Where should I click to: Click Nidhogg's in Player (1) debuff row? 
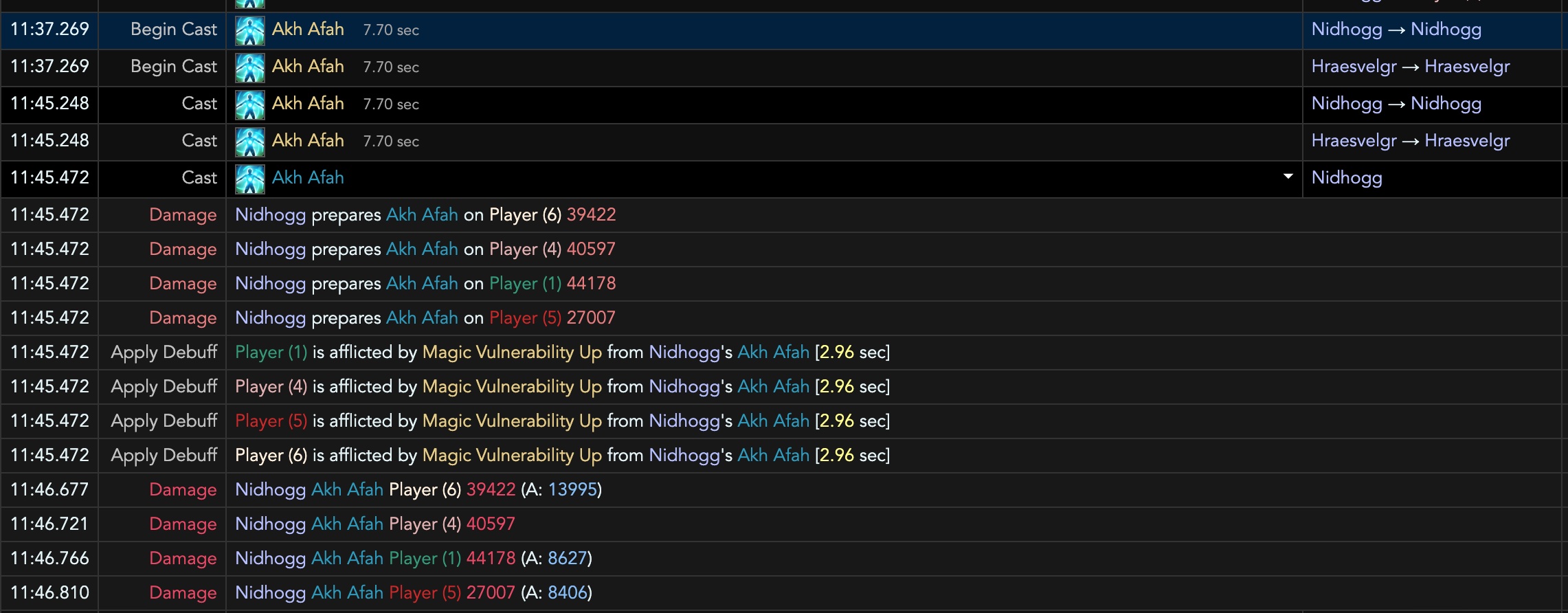(691, 353)
